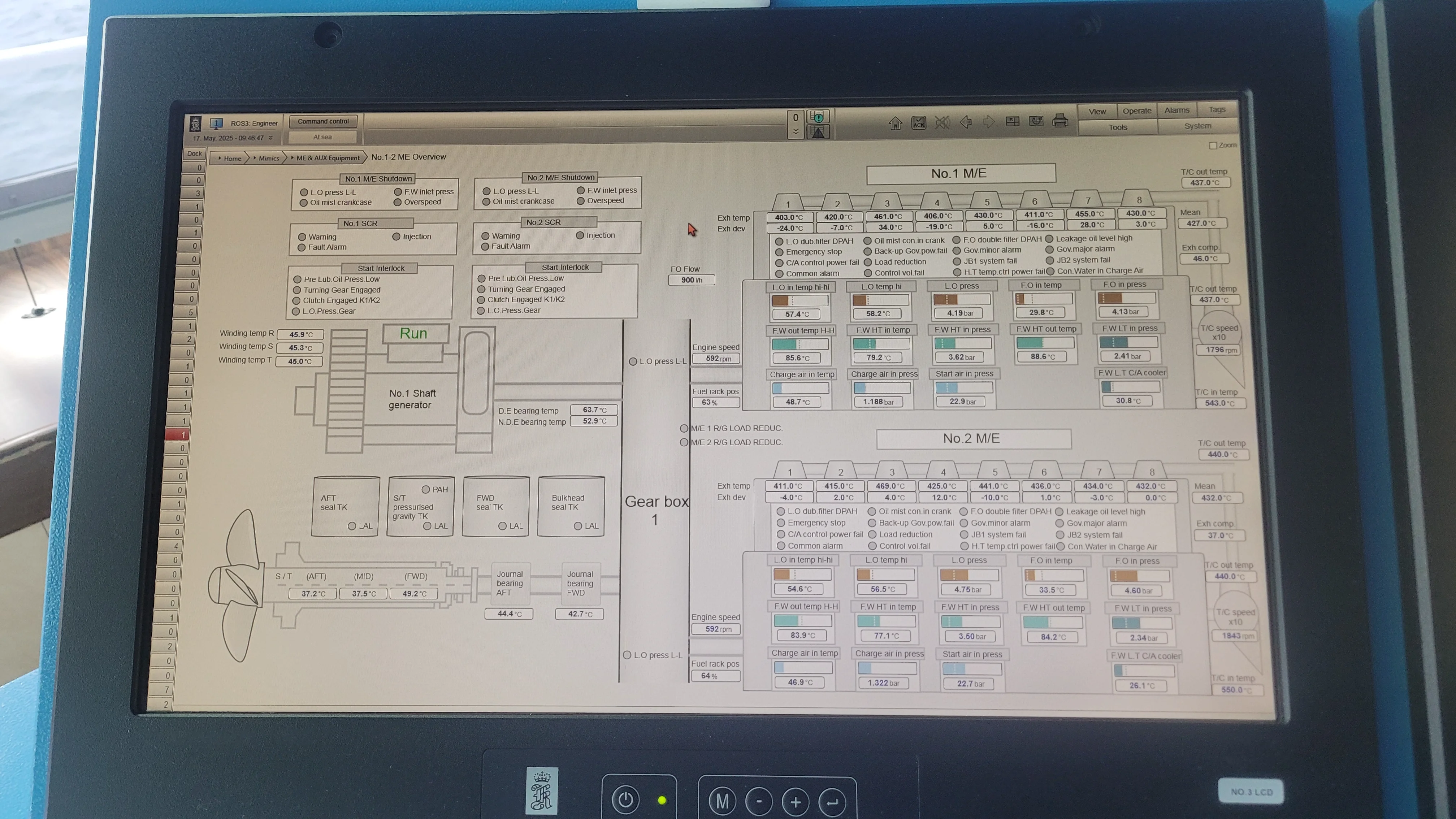Open the Operate menu tab
The width and height of the screenshot is (1456, 819).
point(1137,111)
